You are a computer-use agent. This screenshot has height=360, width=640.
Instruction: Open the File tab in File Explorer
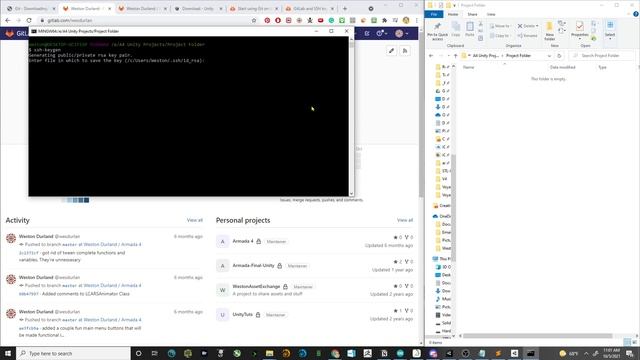434,14
